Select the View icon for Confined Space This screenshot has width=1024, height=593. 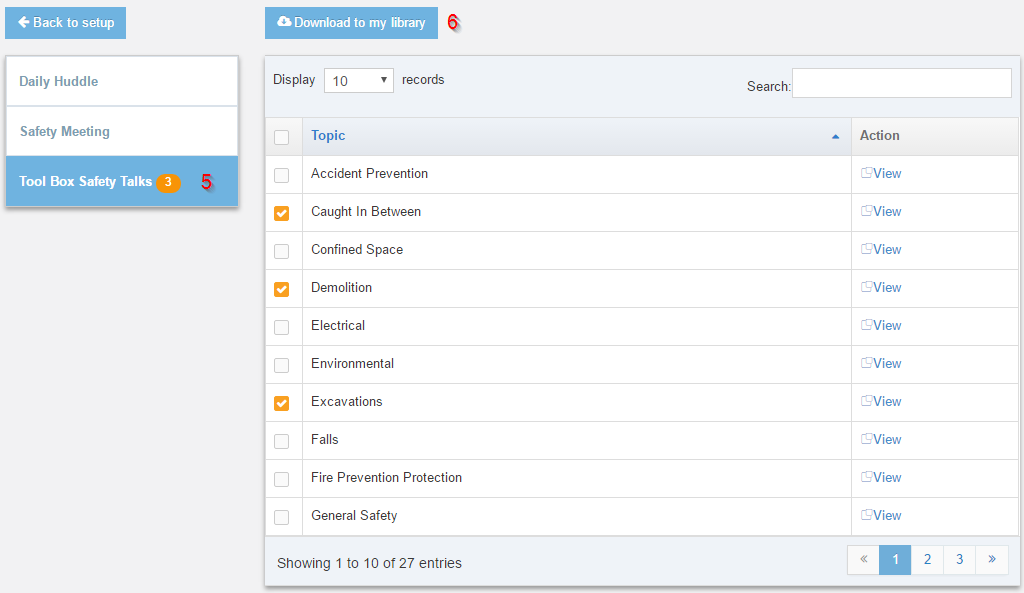(x=866, y=249)
